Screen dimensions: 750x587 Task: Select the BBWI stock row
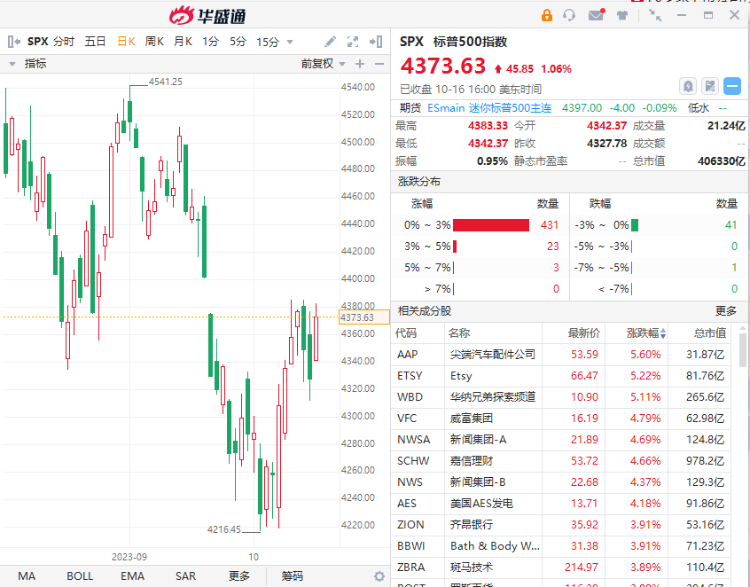(561, 546)
